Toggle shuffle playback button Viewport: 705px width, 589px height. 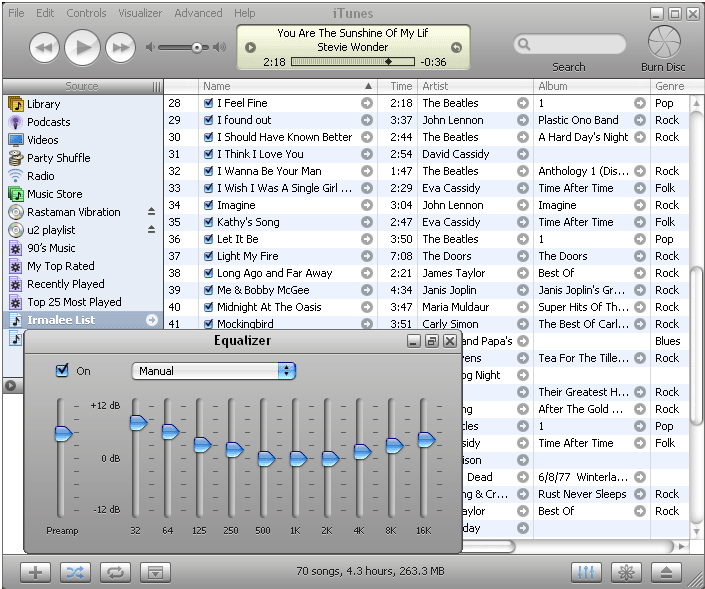click(75, 572)
